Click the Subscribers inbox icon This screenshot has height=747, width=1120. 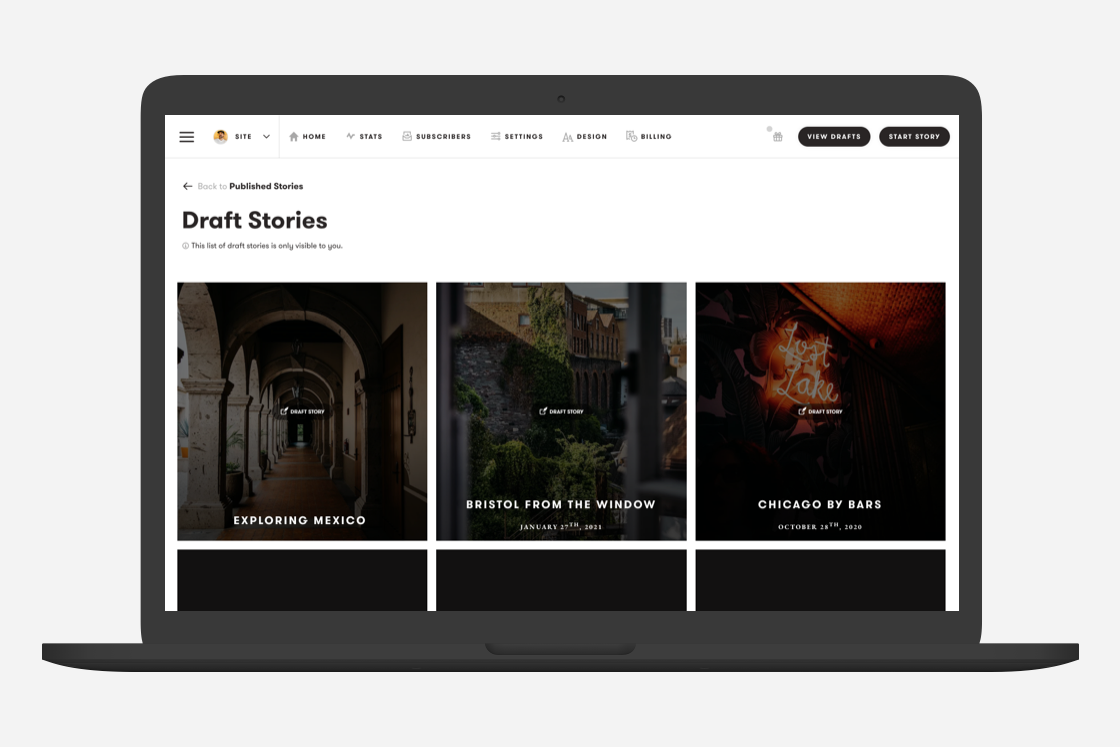[x=406, y=136]
